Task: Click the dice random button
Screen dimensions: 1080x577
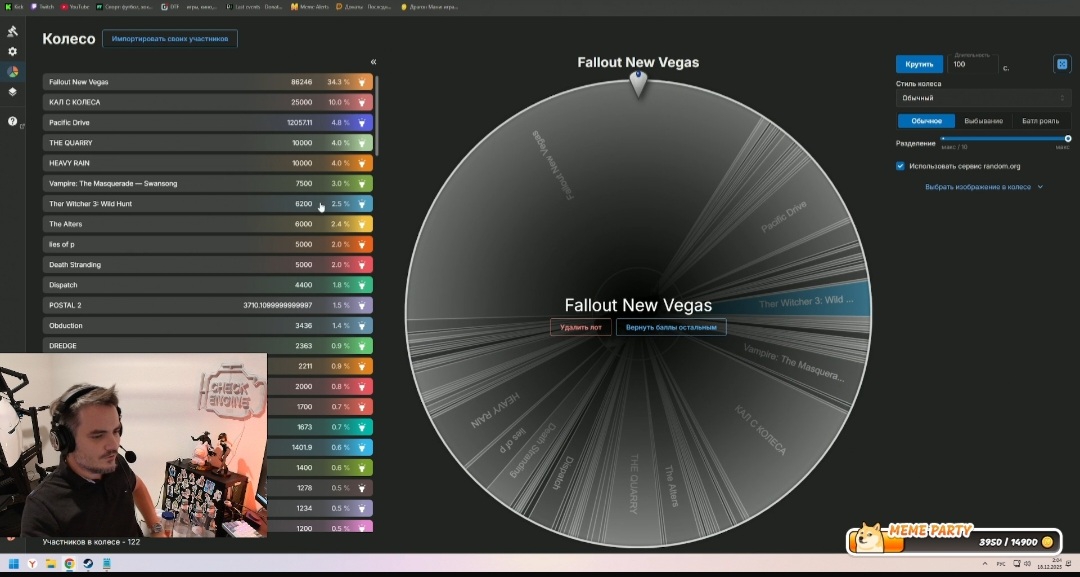Action: [x=1061, y=64]
